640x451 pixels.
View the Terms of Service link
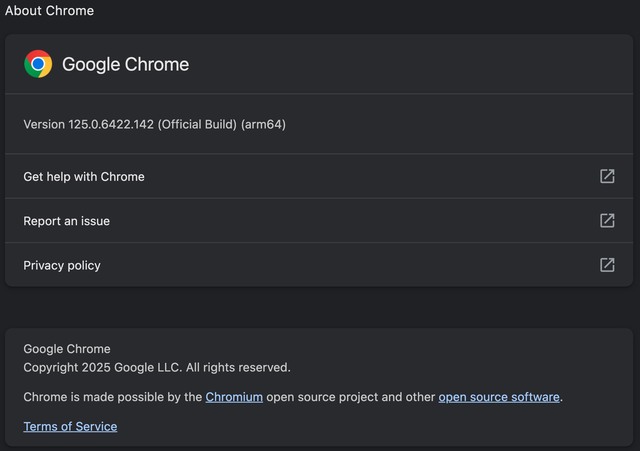click(70, 427)
